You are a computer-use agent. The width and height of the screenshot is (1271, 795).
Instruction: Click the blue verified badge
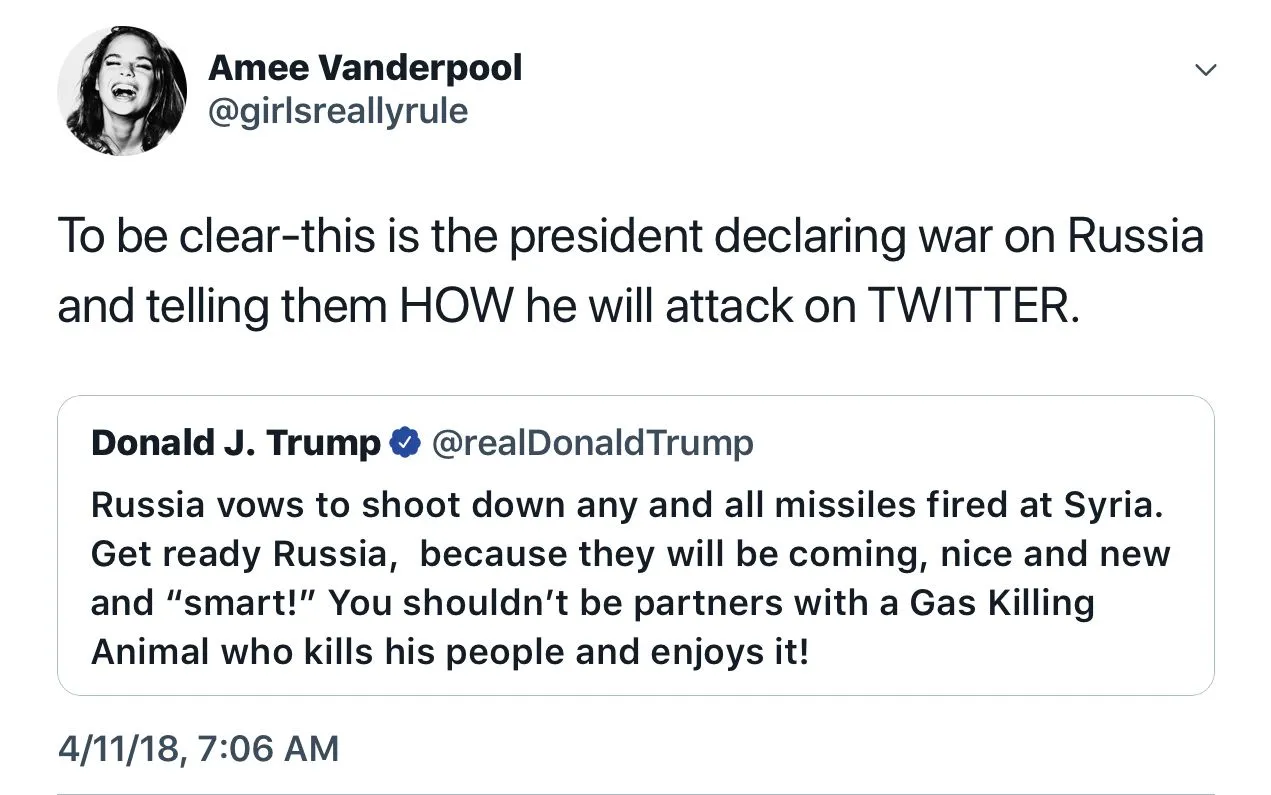404,442
